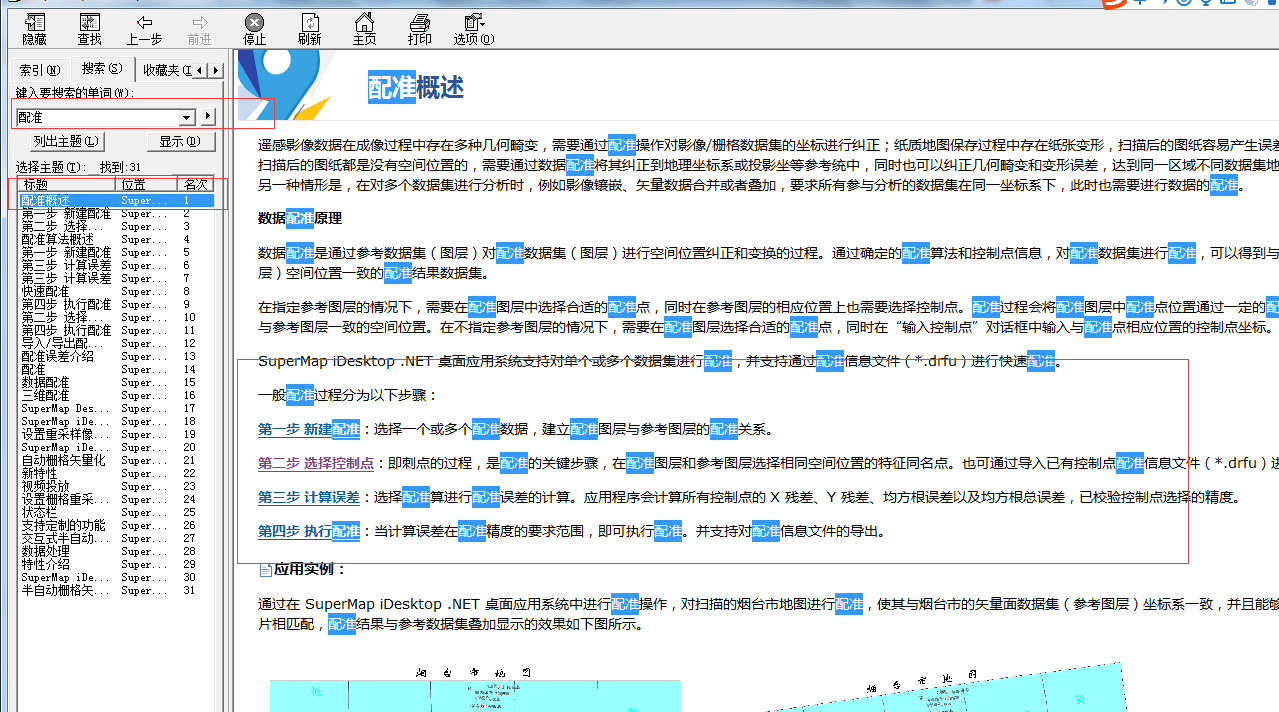
Task: Reload the page via the 刷新 icon
Action: pyautogui.click(x=309, y=29)
